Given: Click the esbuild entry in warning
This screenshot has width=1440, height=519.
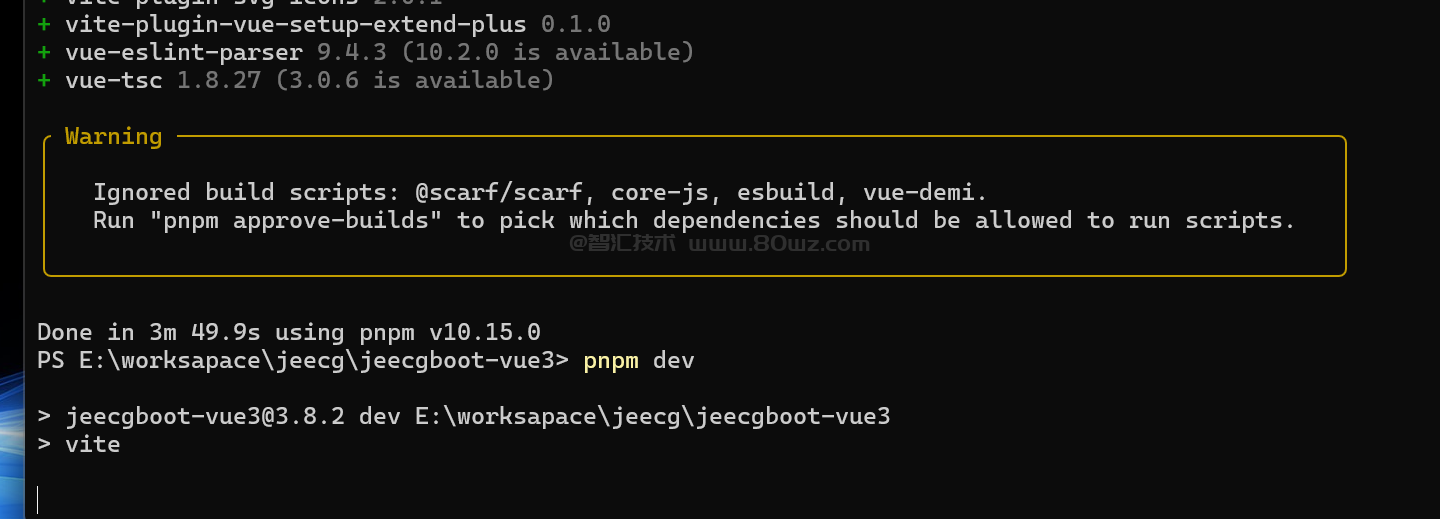Looking at the screenshot, I should (780, 192).
